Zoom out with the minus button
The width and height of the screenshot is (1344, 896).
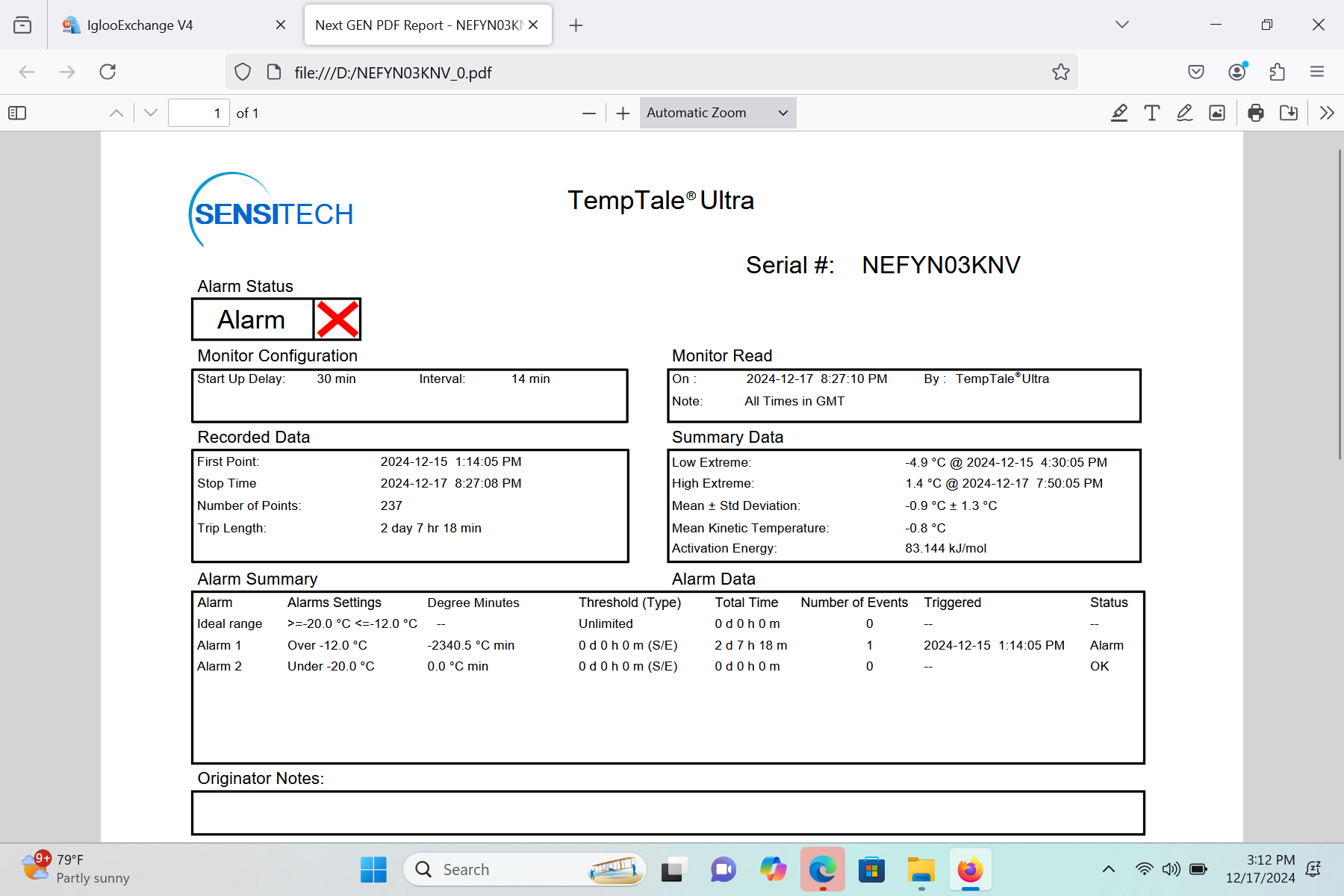click(589, 113)
